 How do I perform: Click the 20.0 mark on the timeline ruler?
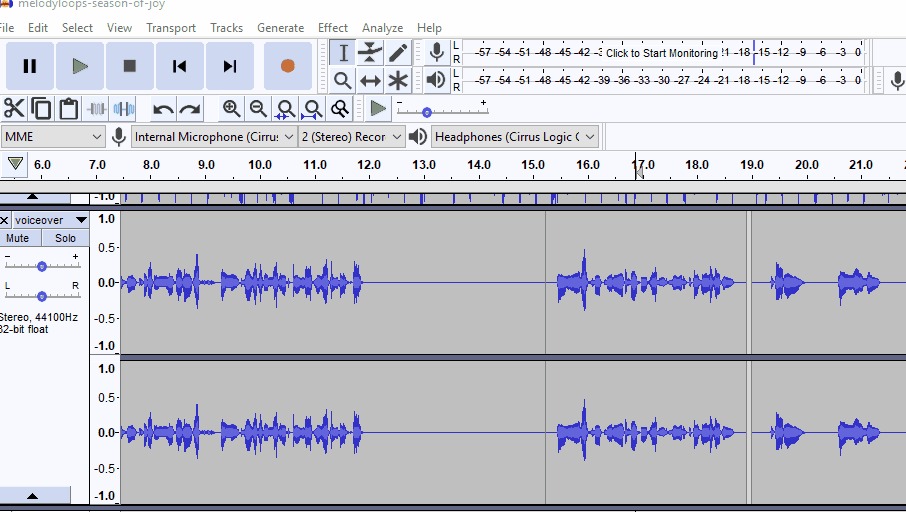point(806,165)
